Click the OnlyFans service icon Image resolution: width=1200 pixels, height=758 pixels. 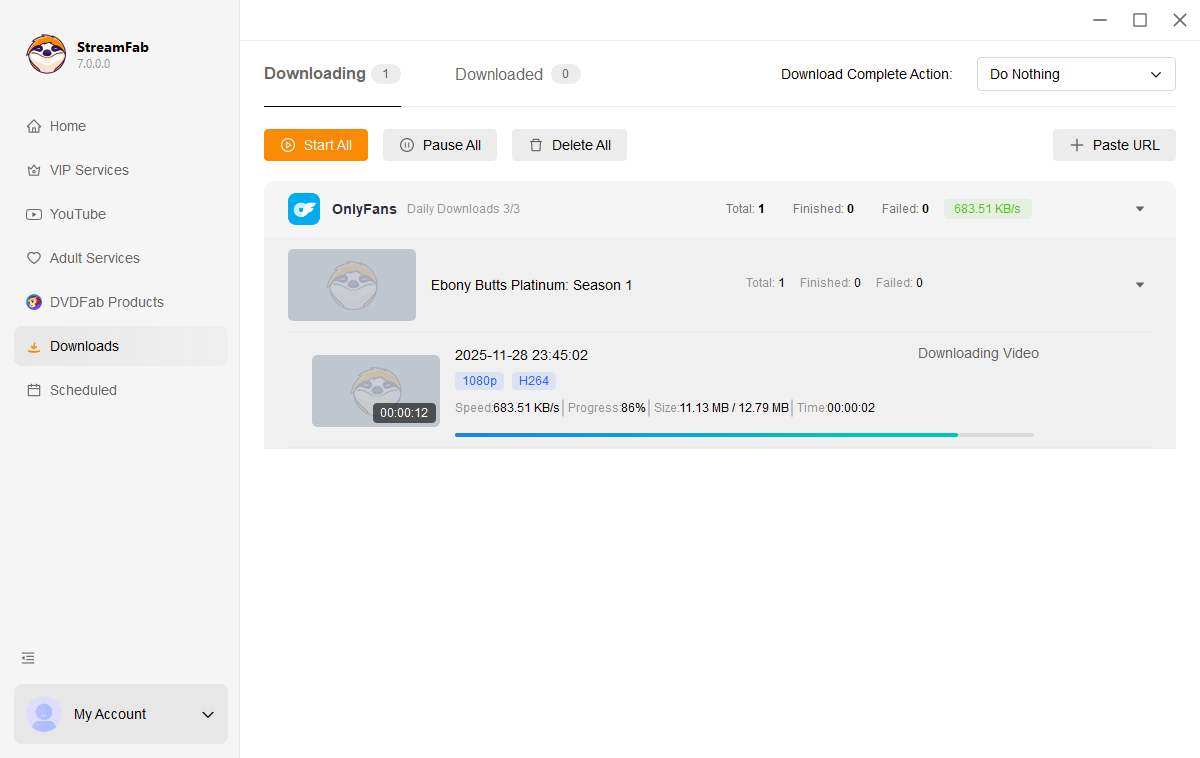tap(304, 209)
